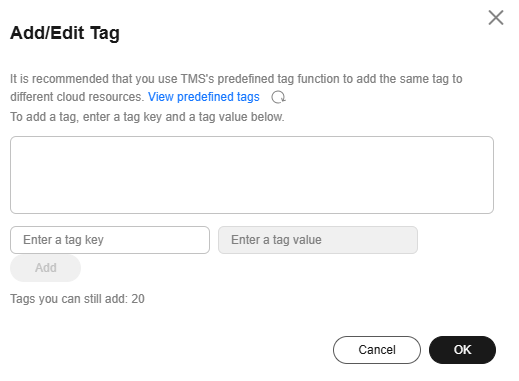Click the Add/Edit Tag dialog title
This screenshot has height=381, width=519.
(65, 33)
